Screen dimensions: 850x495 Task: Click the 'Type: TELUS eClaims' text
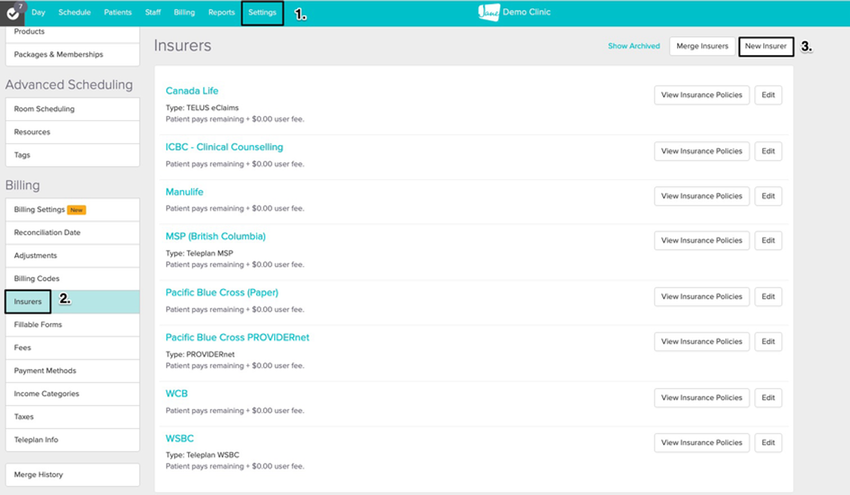202,108
